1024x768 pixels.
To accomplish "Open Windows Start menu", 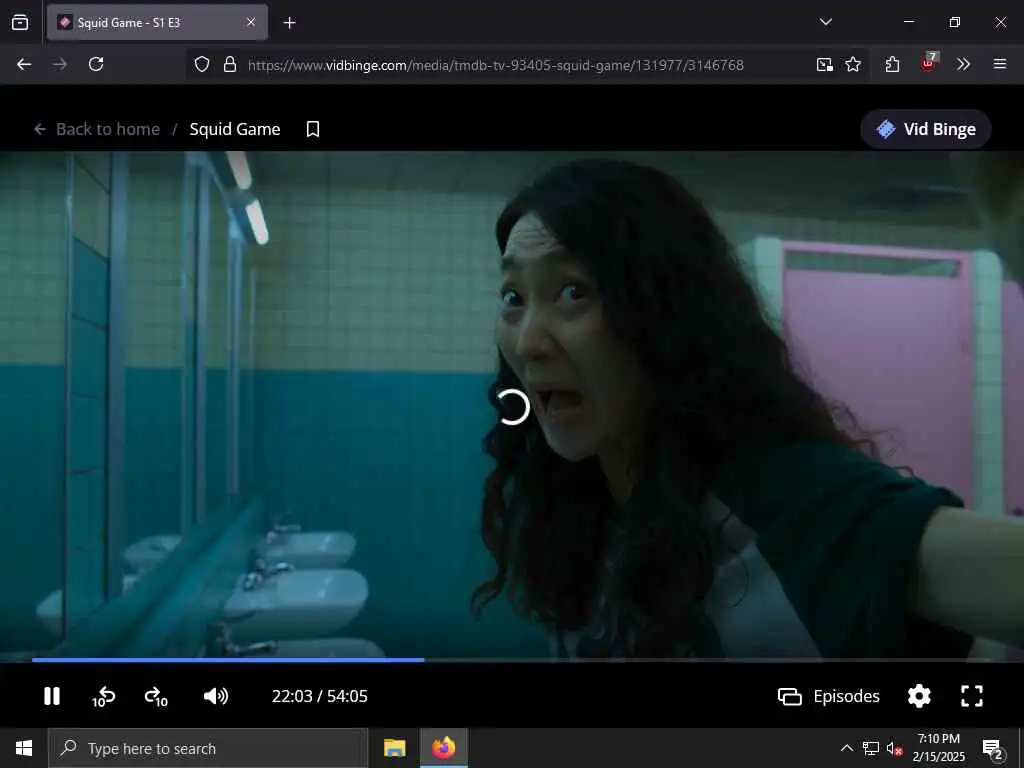I will 24,748.
